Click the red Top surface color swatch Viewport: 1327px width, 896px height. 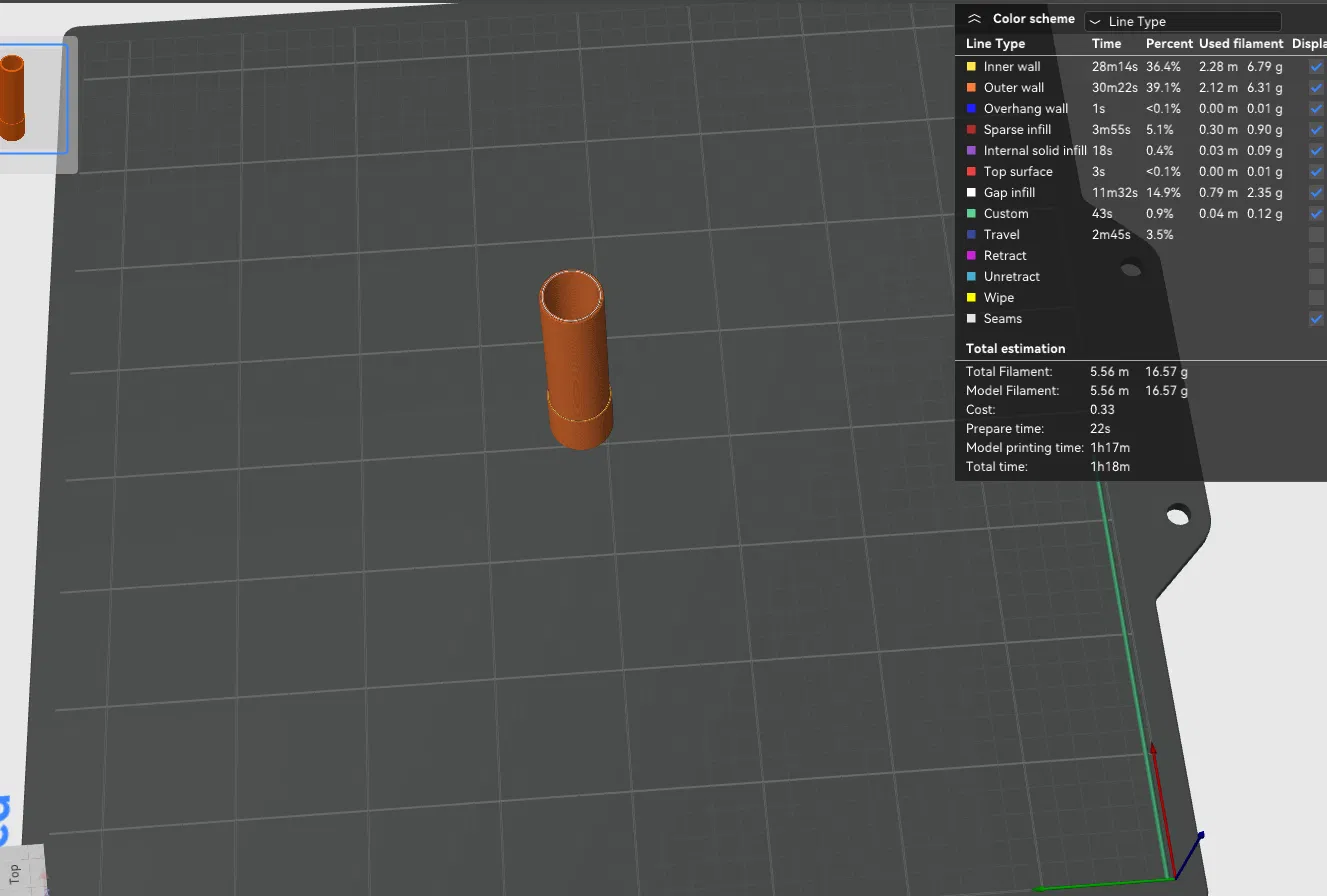(971, 172)
